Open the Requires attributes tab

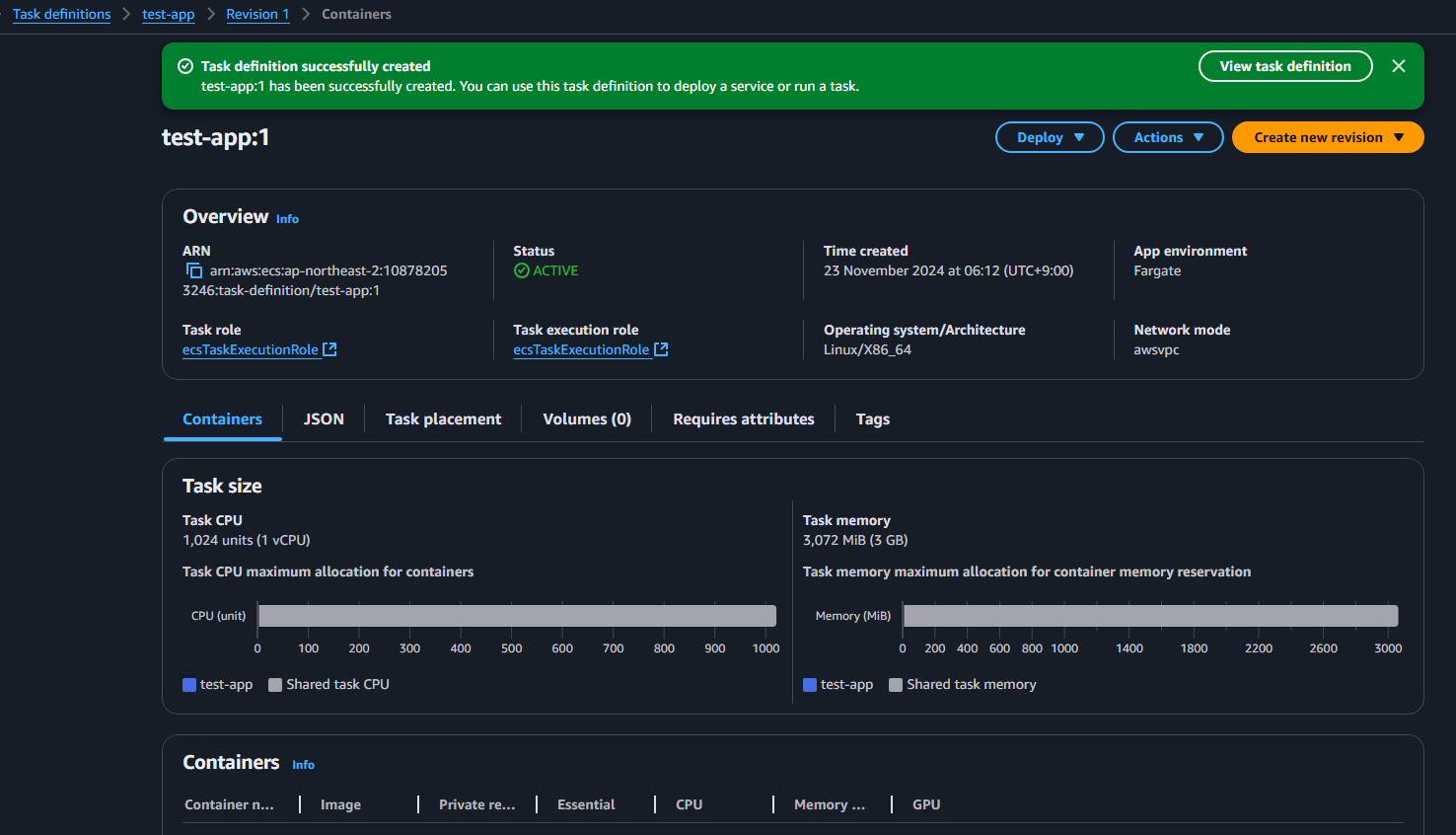pyautogui.click(x=744, y=418)
